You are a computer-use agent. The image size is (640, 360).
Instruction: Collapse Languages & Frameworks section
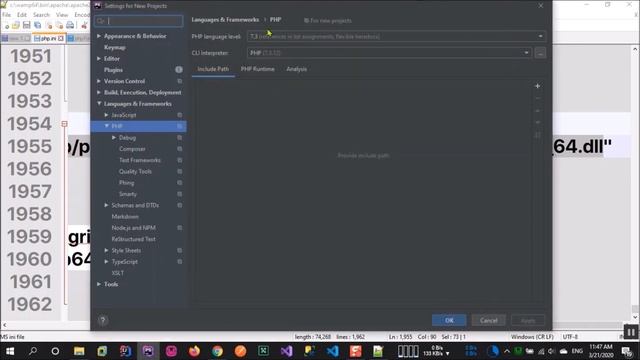pyautogui.click(x=99, y=104)
